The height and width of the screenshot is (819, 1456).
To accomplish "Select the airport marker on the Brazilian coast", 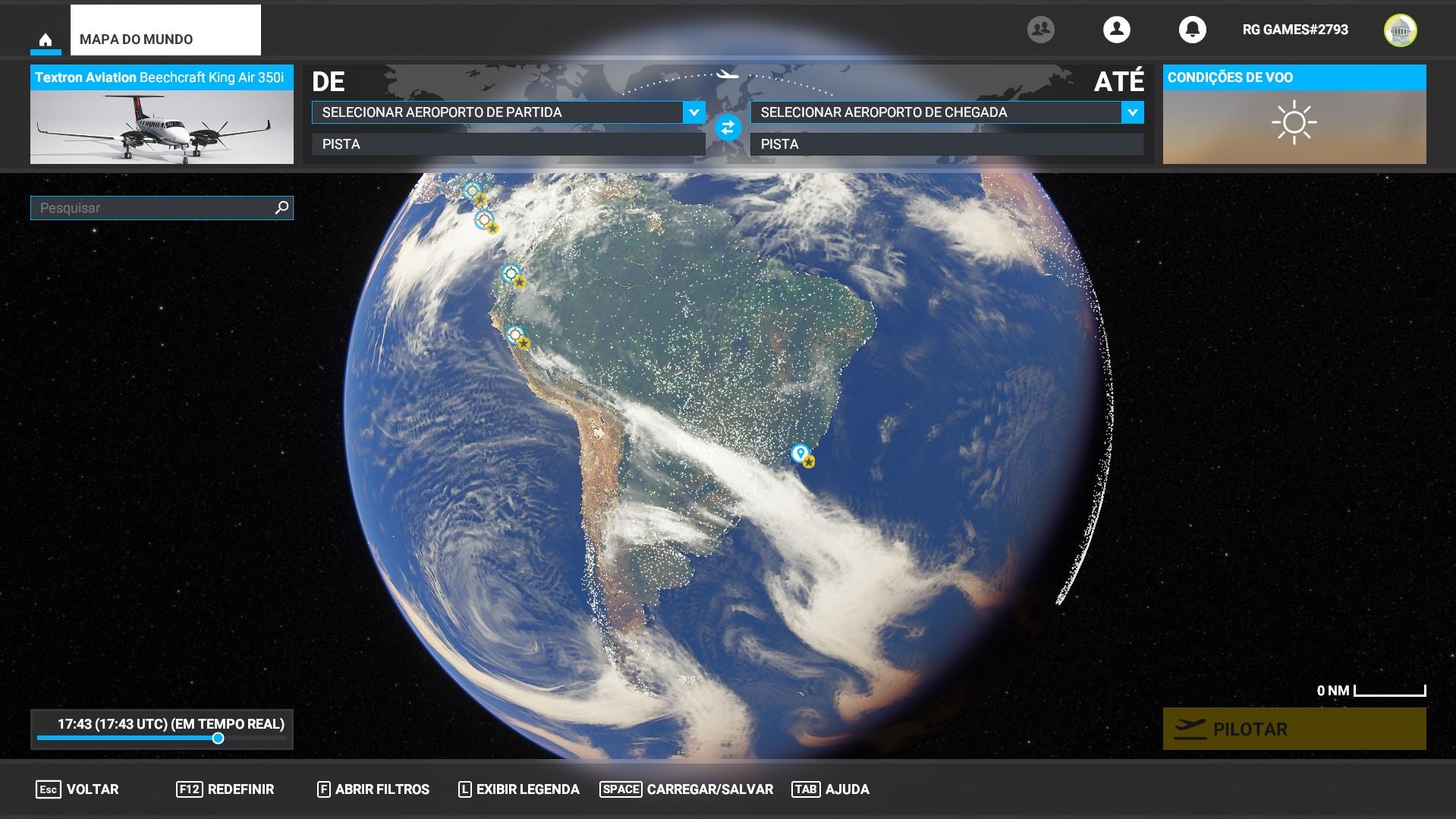I will (799, 455).
